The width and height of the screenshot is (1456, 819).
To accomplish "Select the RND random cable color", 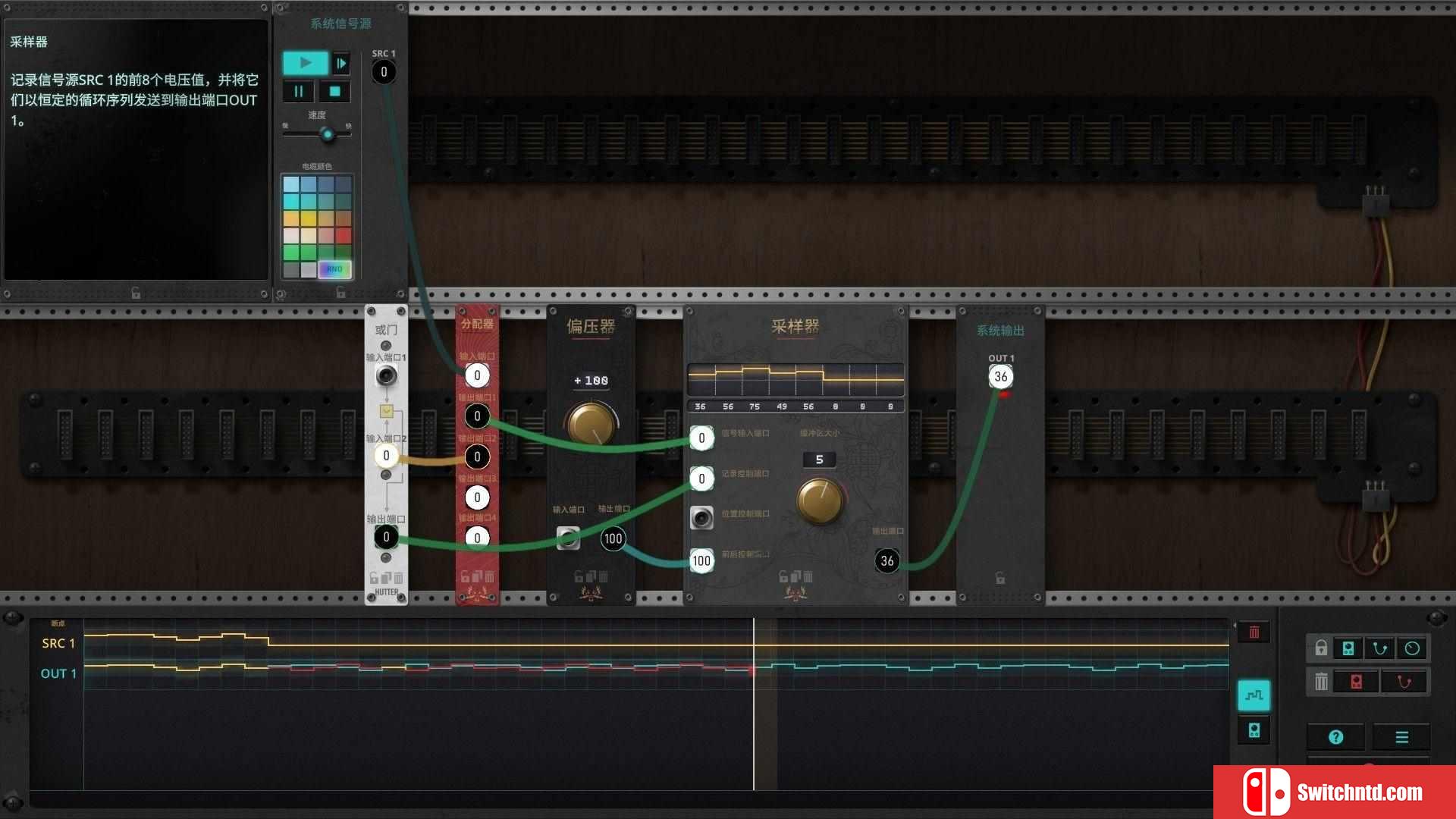I will click(x=334, y=269).
